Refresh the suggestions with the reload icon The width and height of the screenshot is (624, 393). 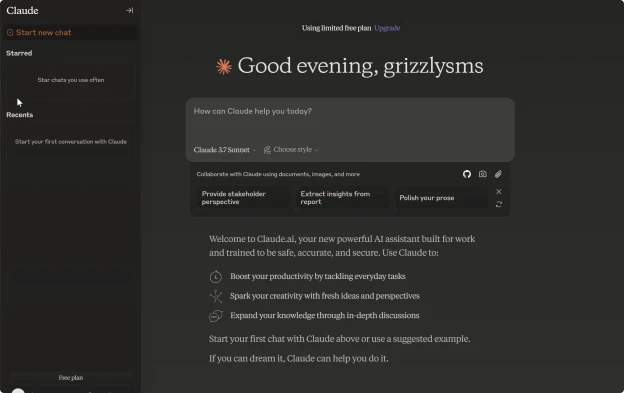[499, 204]
